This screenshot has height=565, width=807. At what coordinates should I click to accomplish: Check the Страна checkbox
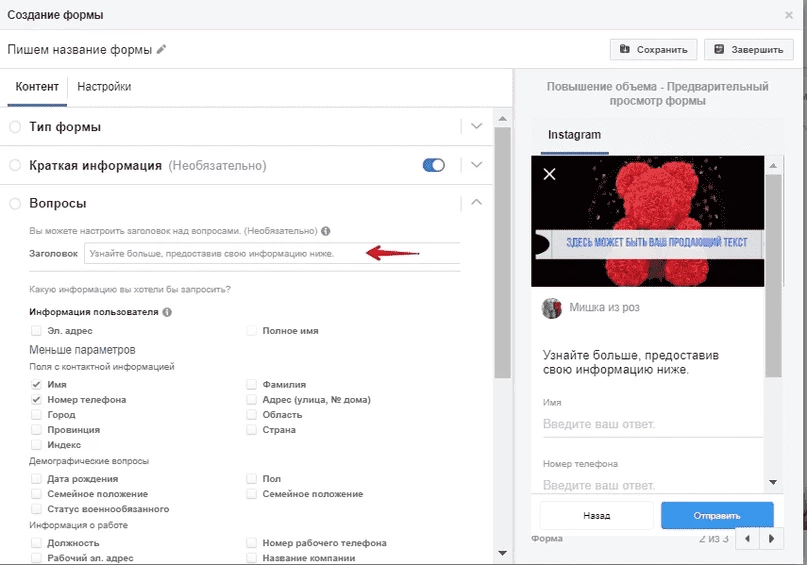click(251, 429)
